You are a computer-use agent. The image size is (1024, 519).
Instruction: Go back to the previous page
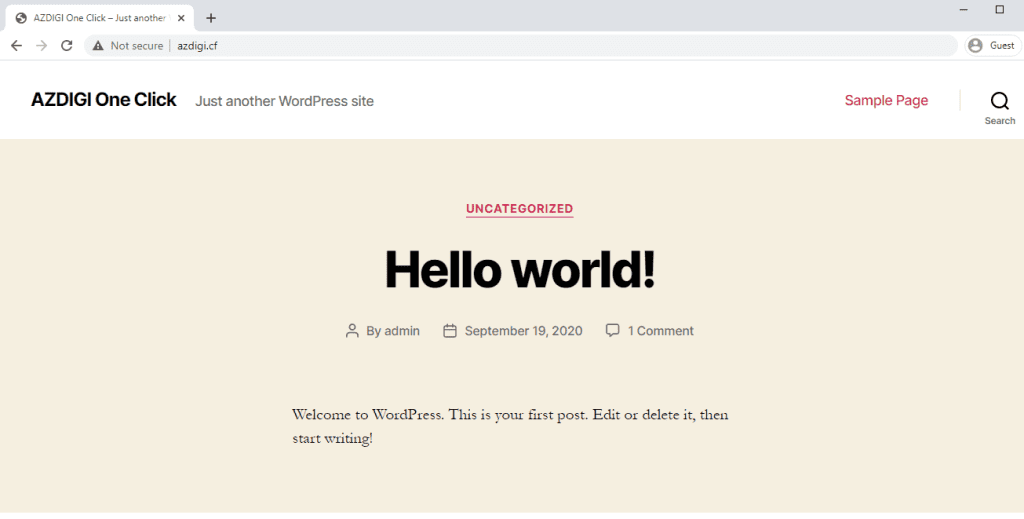pyautogui.click(x=16, y=46)
